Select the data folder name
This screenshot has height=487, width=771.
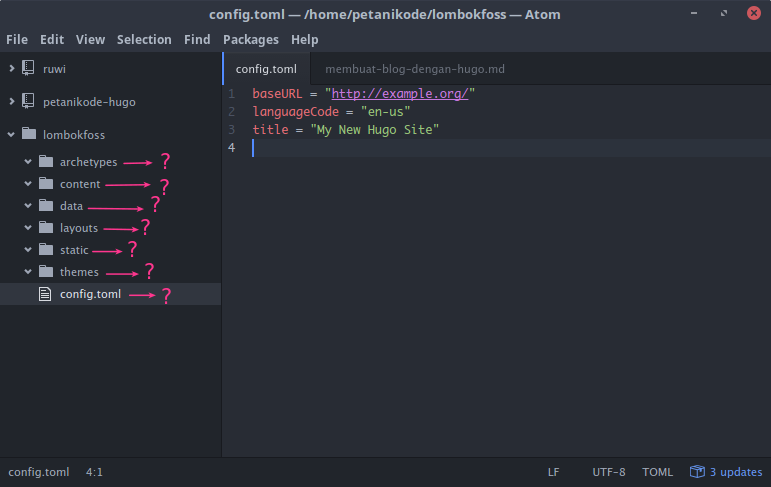[x=71, y=206]
